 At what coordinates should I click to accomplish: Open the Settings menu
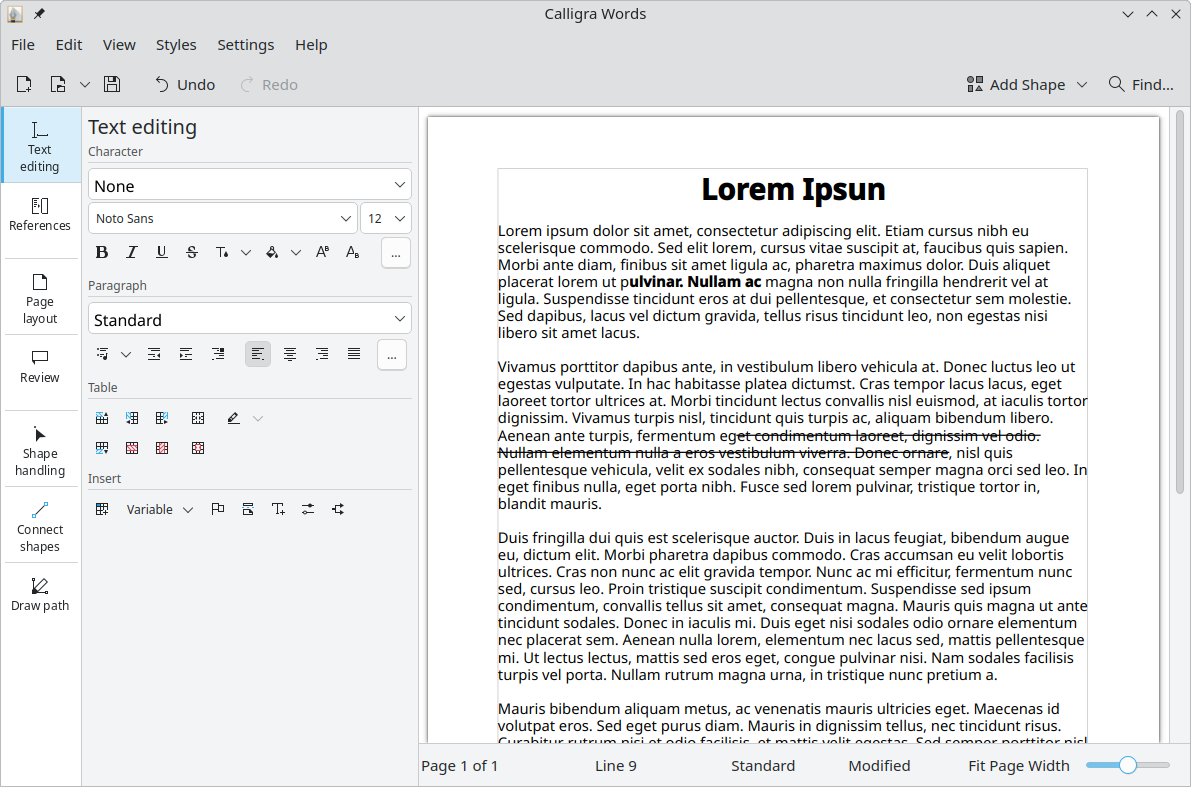pyautogui.click(x=245, y=45)
